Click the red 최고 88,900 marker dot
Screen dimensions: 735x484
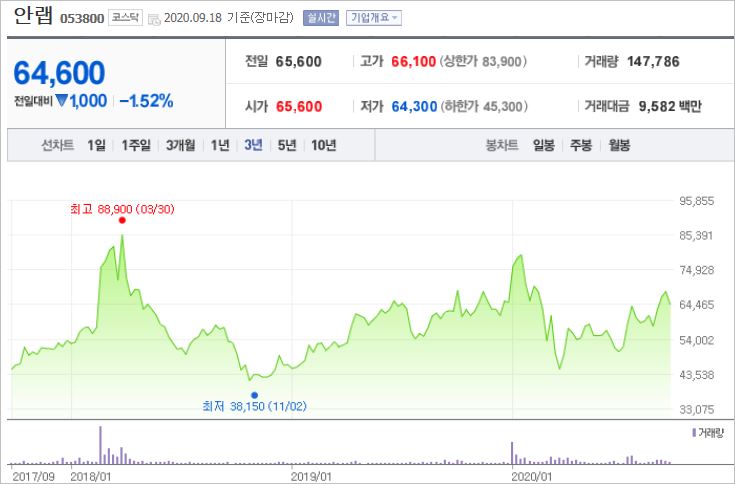point(122,220)
